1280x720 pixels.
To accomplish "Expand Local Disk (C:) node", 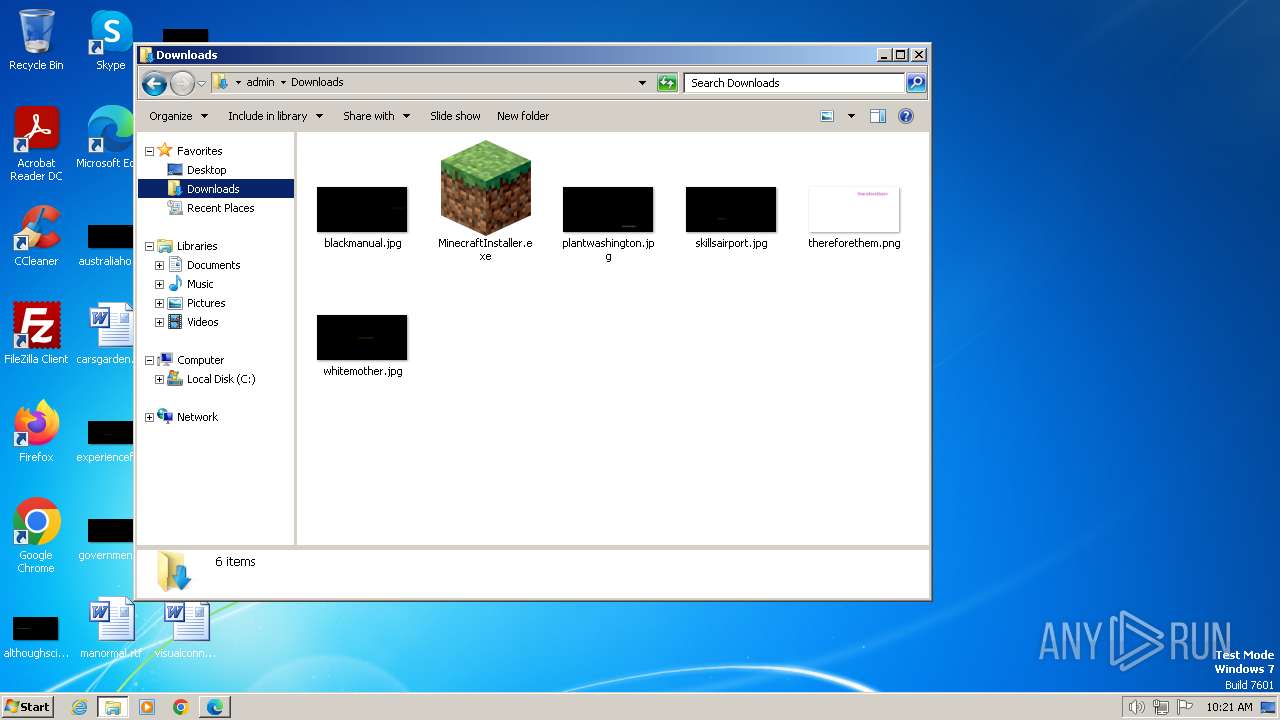I will (x=160, y=379).
